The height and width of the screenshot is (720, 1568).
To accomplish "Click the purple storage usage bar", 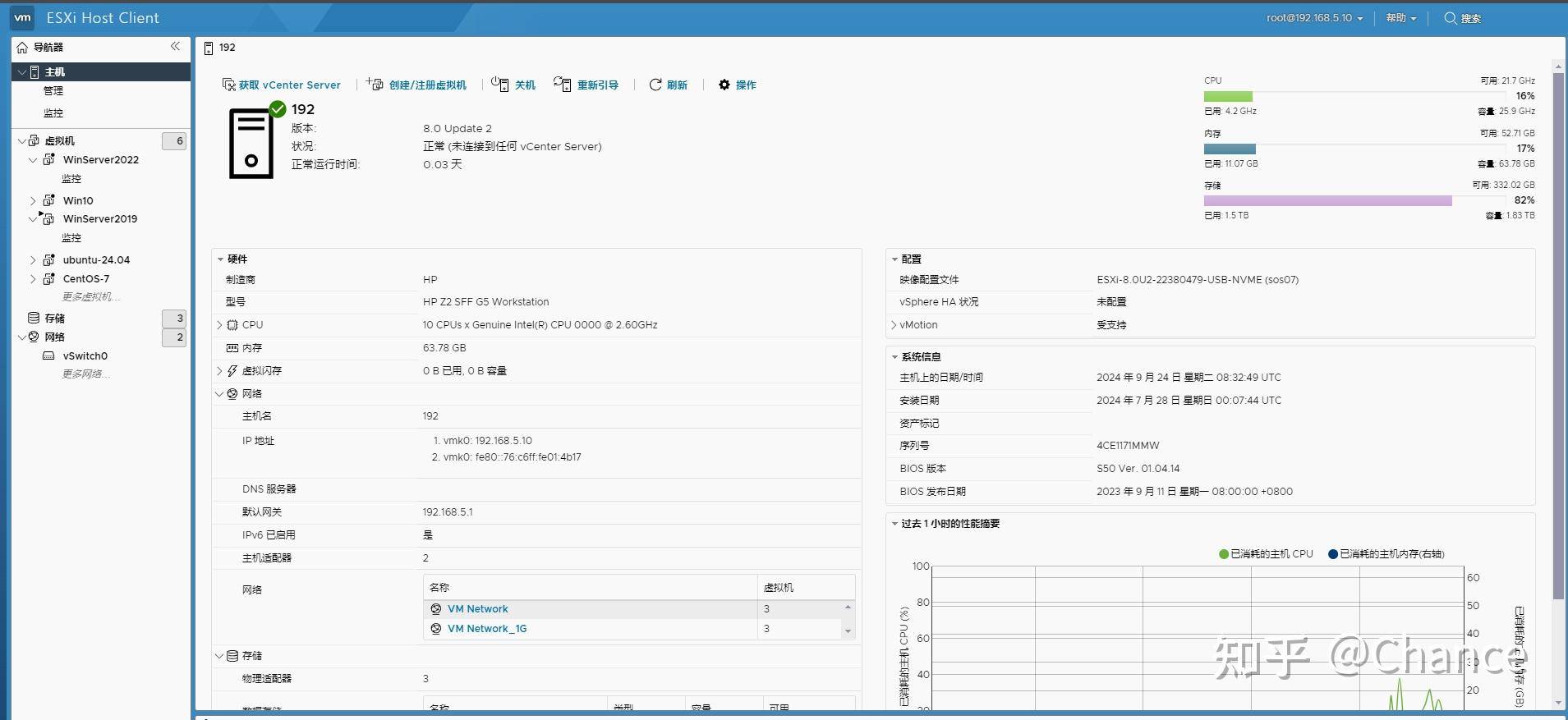I will coord(1327,201).
